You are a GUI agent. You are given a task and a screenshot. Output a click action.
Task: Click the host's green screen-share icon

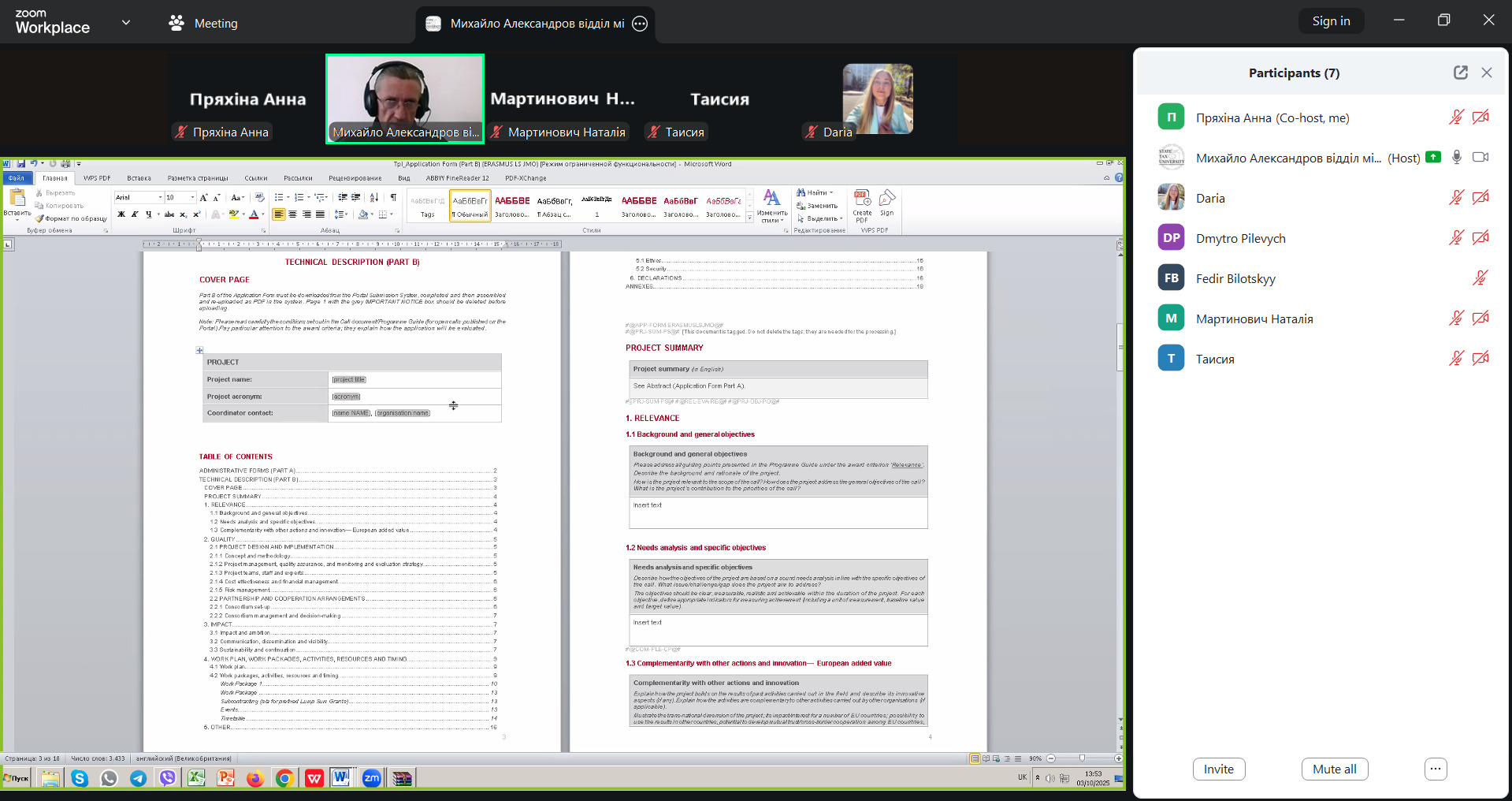tap(1433, 157)
